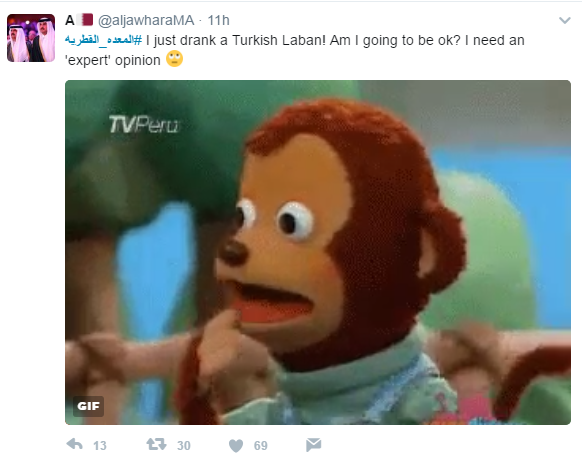
Task: Retweet this tweet using the retweet icon
Action: click(156, 444)
